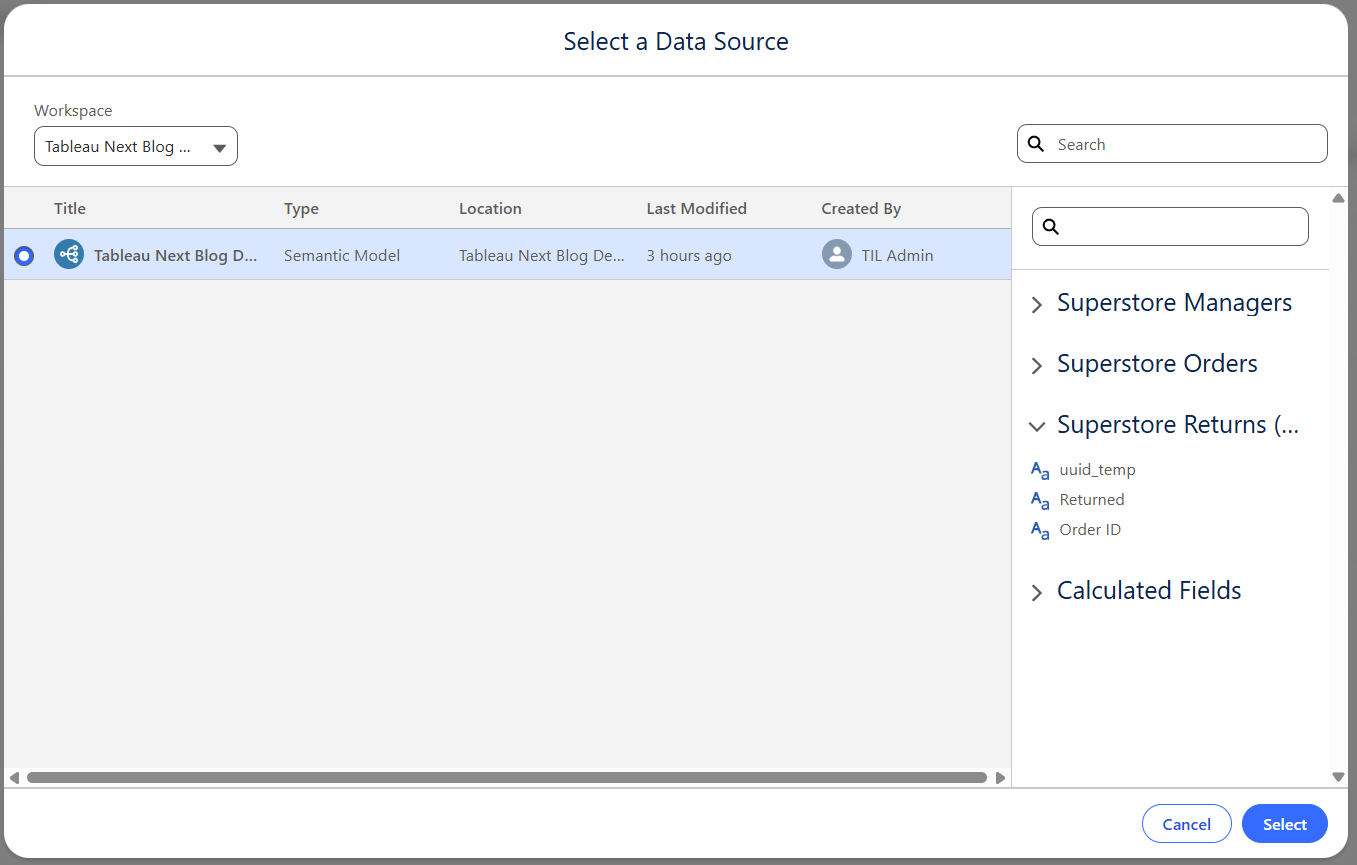Click the text type icon beside uuid_temp
Viewport: 1357px width, 865px height.
(1040, 470)
